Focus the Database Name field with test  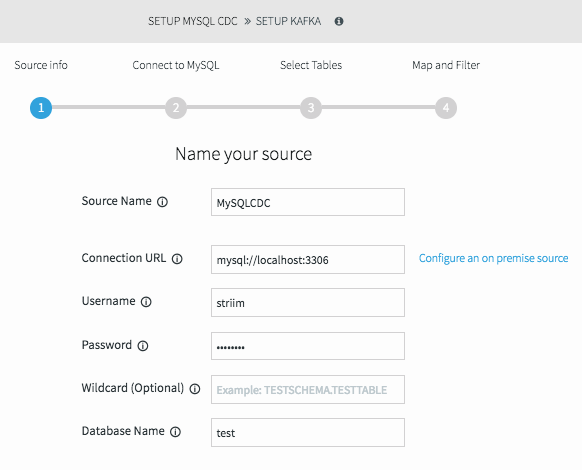pos(308,433)
